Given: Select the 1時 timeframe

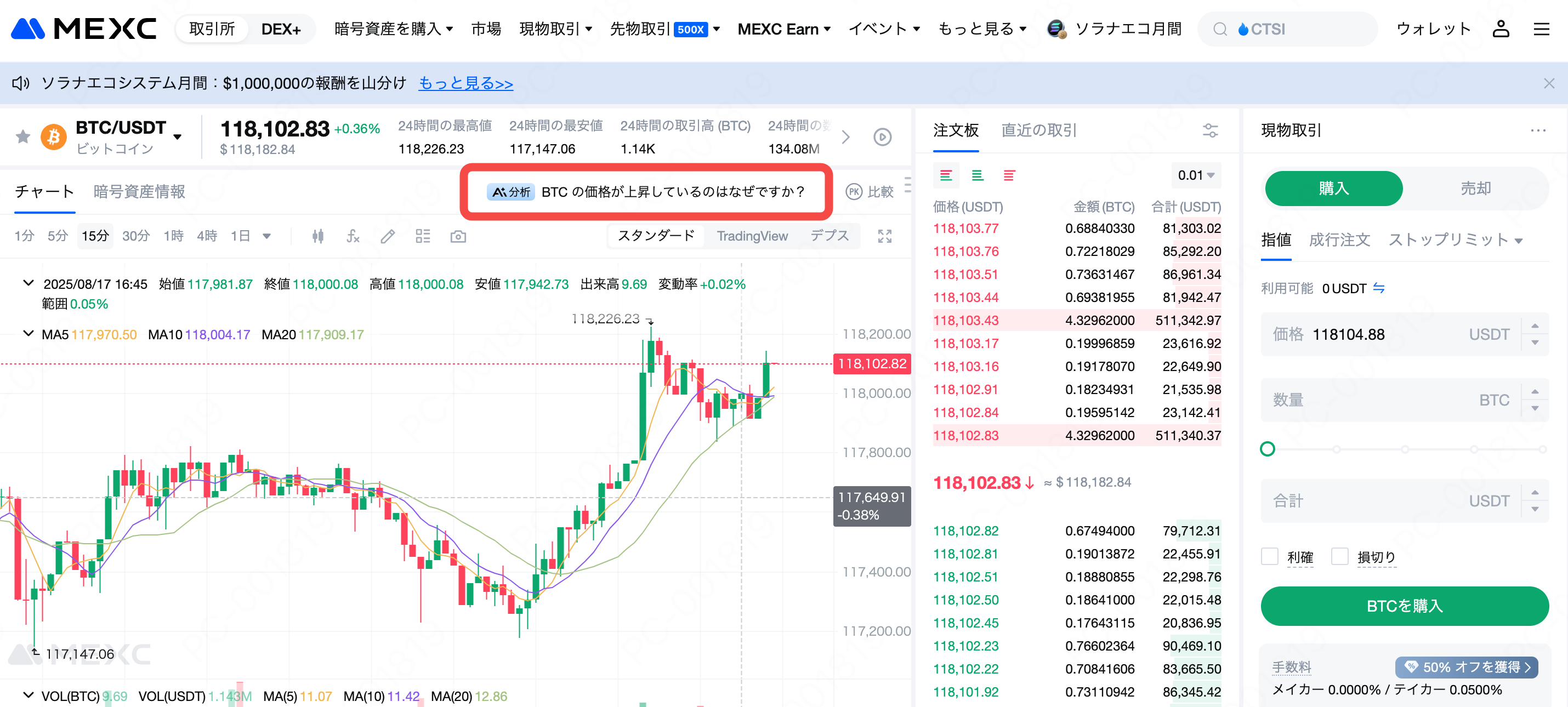Looking at the screenshot, I should (x=173, y=236).
